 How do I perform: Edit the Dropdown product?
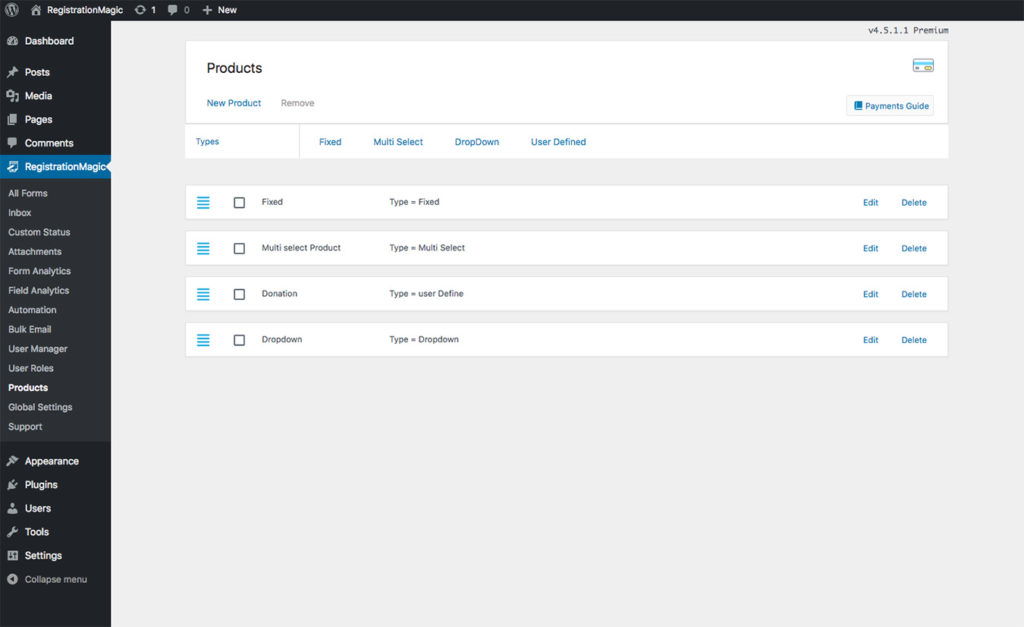pyautogui.click(x=870, y=340)
